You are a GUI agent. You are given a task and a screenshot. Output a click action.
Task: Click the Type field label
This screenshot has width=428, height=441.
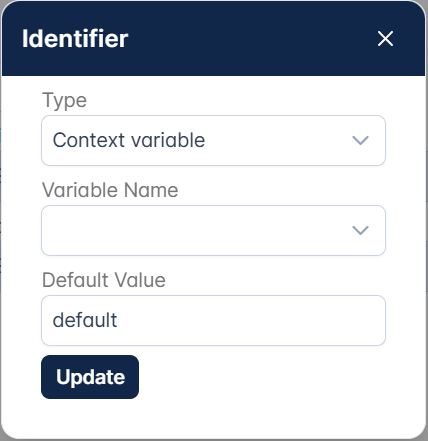(x=64, y=100)
